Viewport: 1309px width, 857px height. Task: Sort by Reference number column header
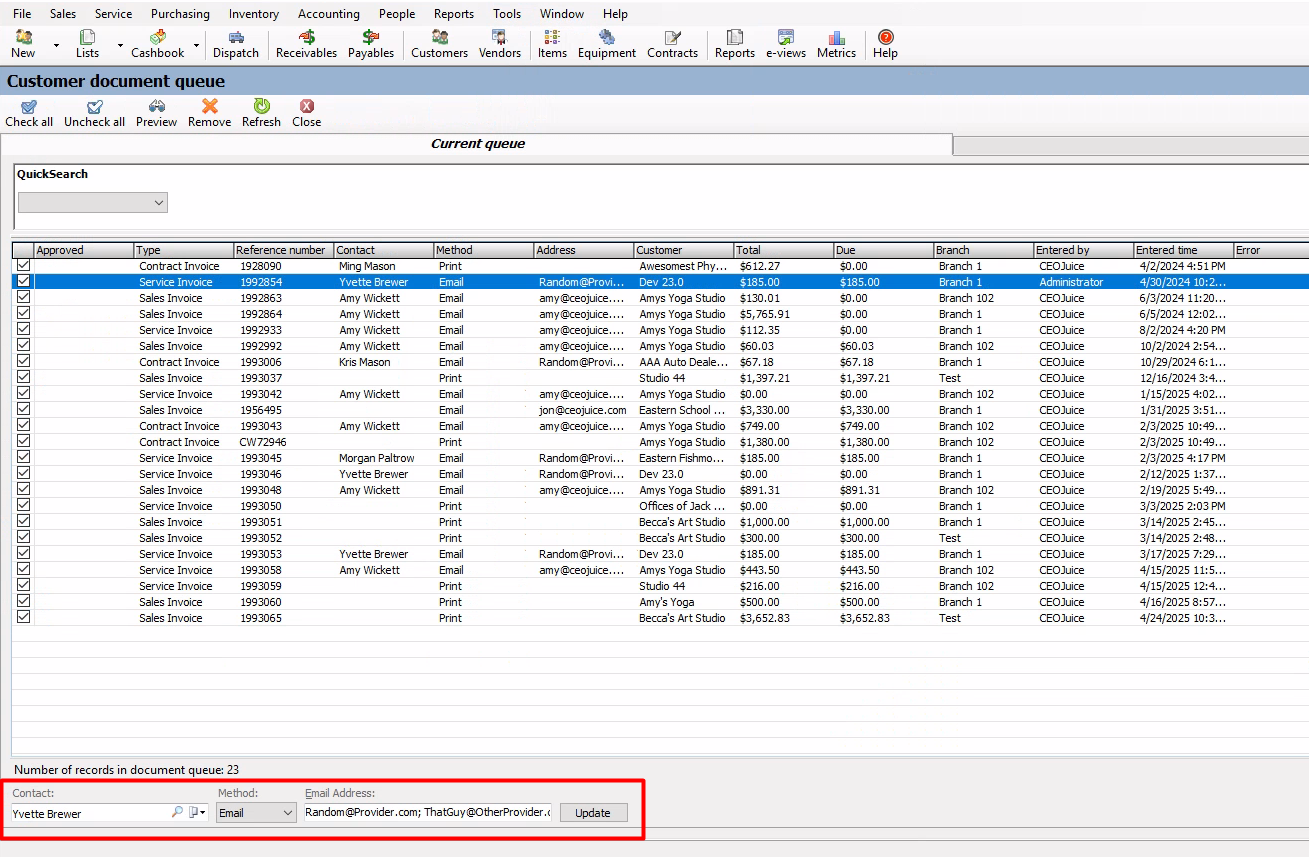coord(283,250)
